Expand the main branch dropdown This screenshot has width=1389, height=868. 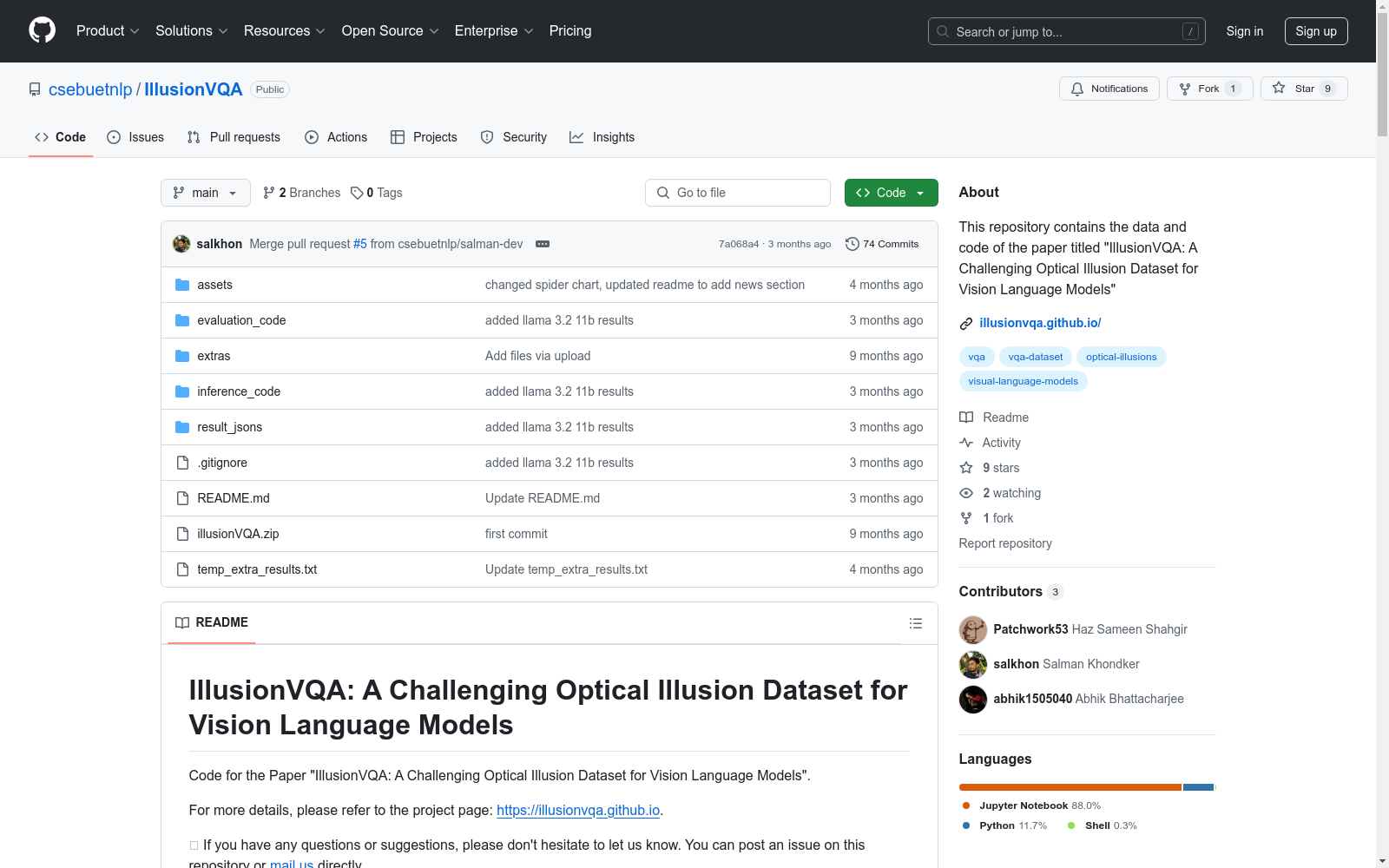coord(206,193)
